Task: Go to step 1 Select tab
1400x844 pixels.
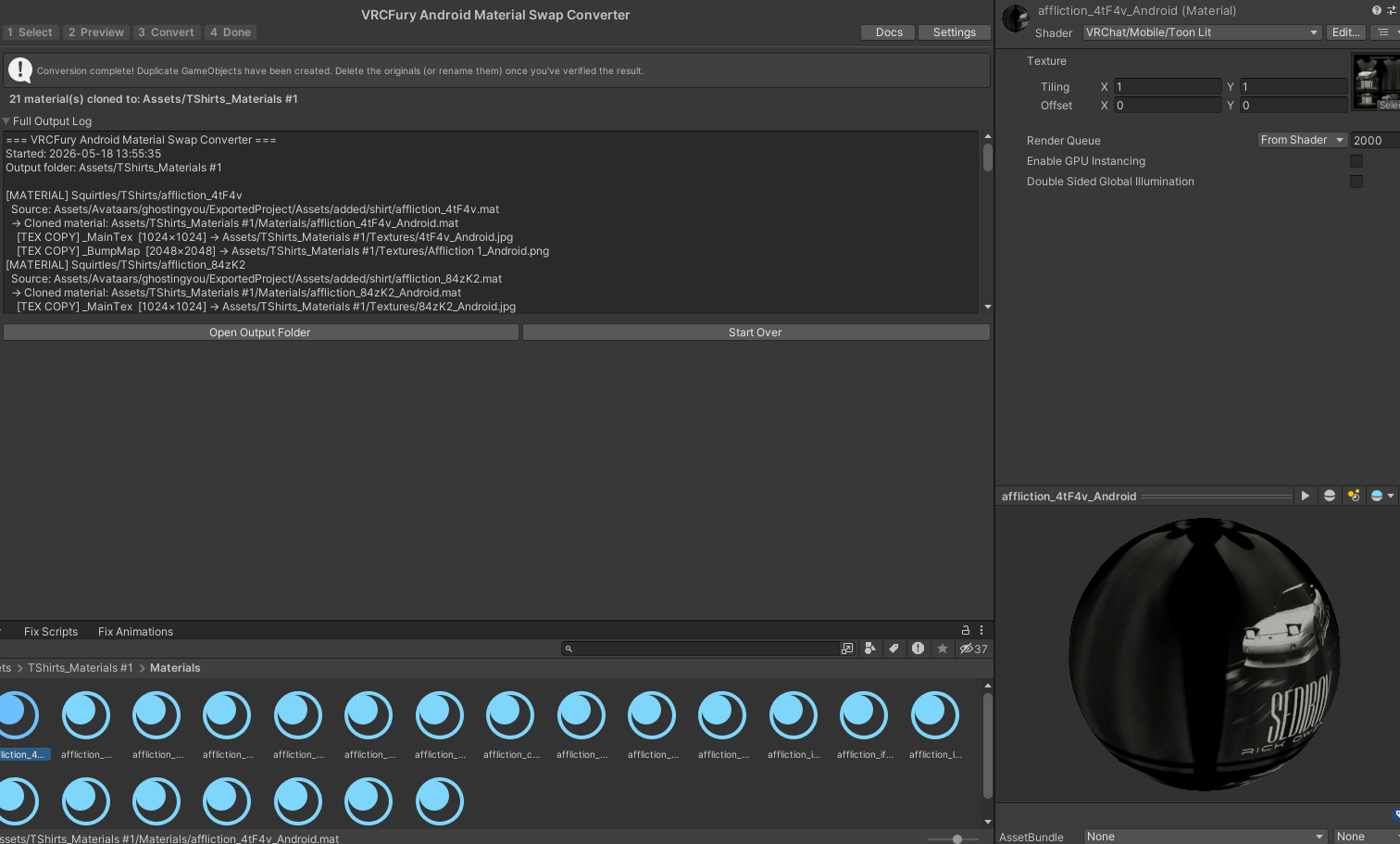Action: click(x=30, y=32)
